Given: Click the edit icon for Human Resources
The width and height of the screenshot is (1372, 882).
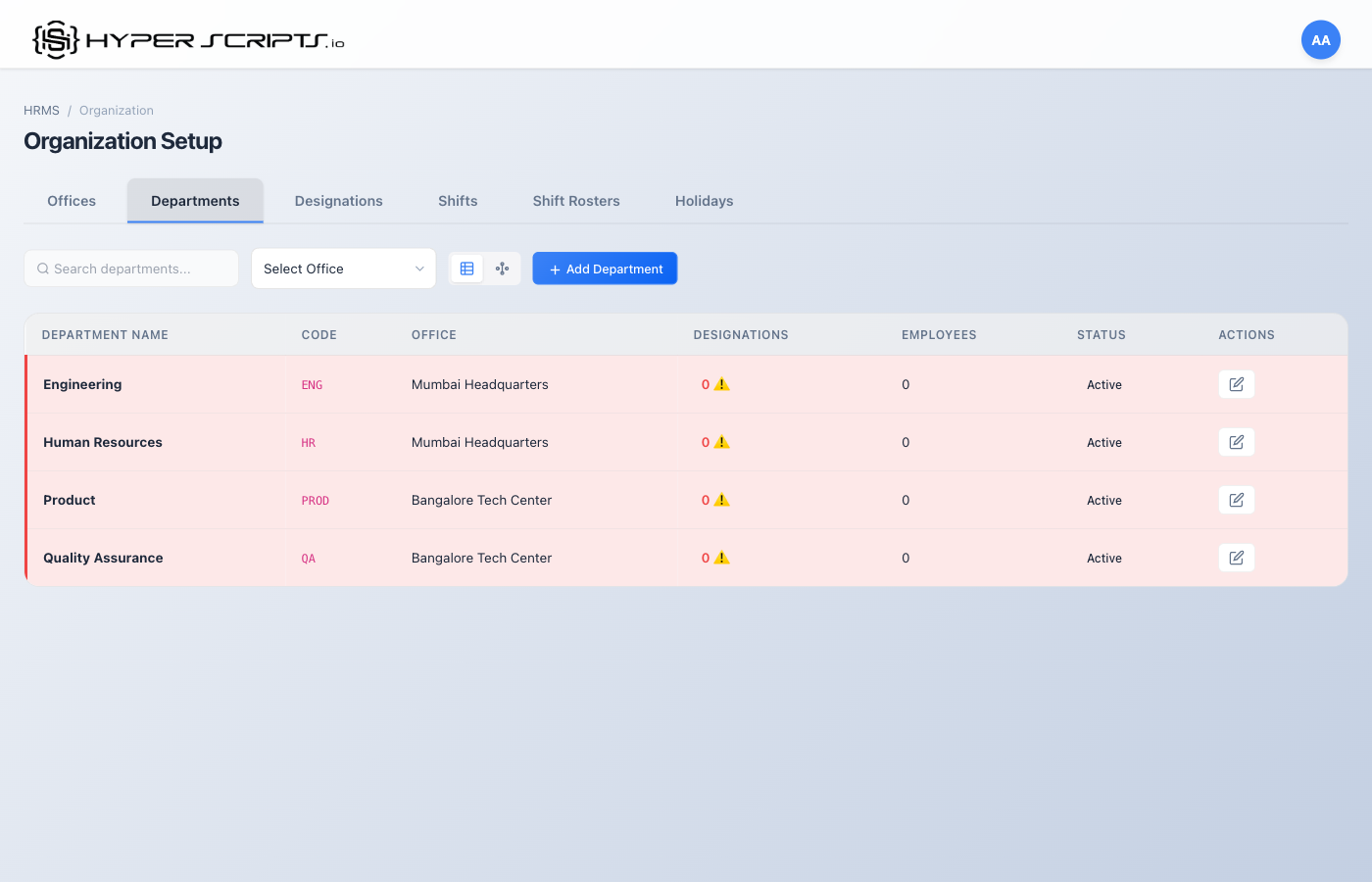Looking at the screenshot, I should click(1236, 442).
